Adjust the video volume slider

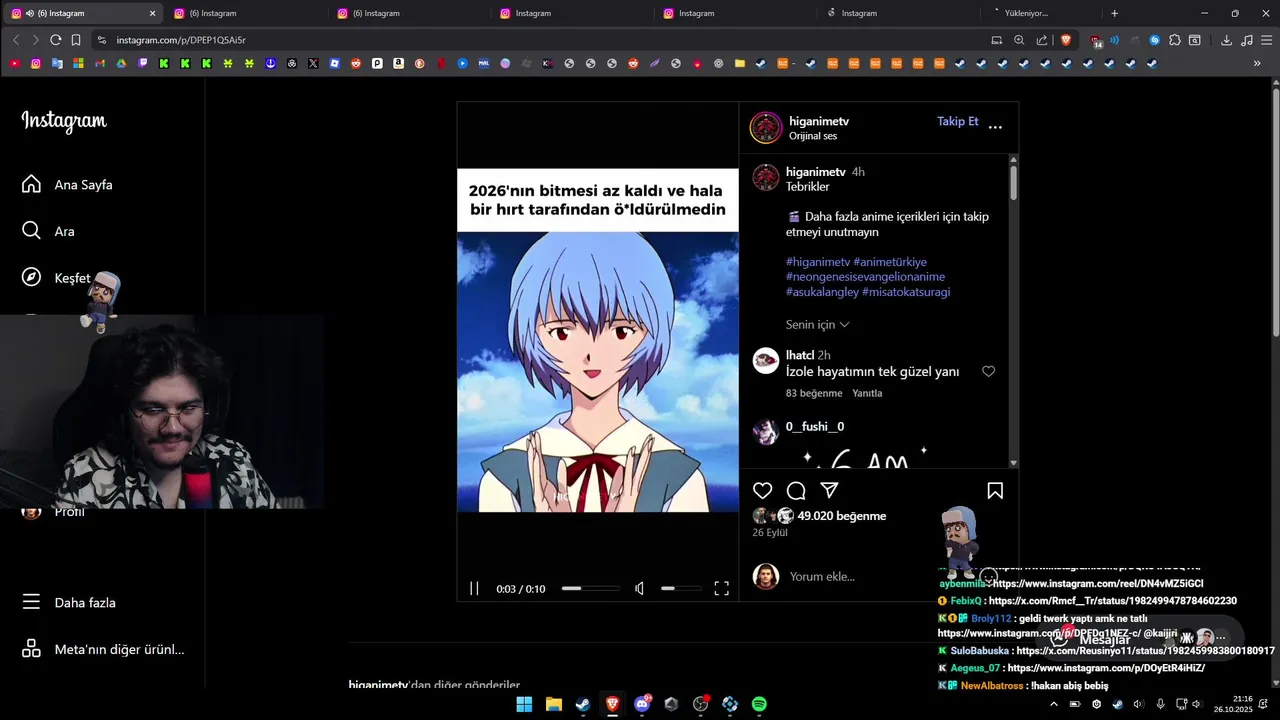681,589
